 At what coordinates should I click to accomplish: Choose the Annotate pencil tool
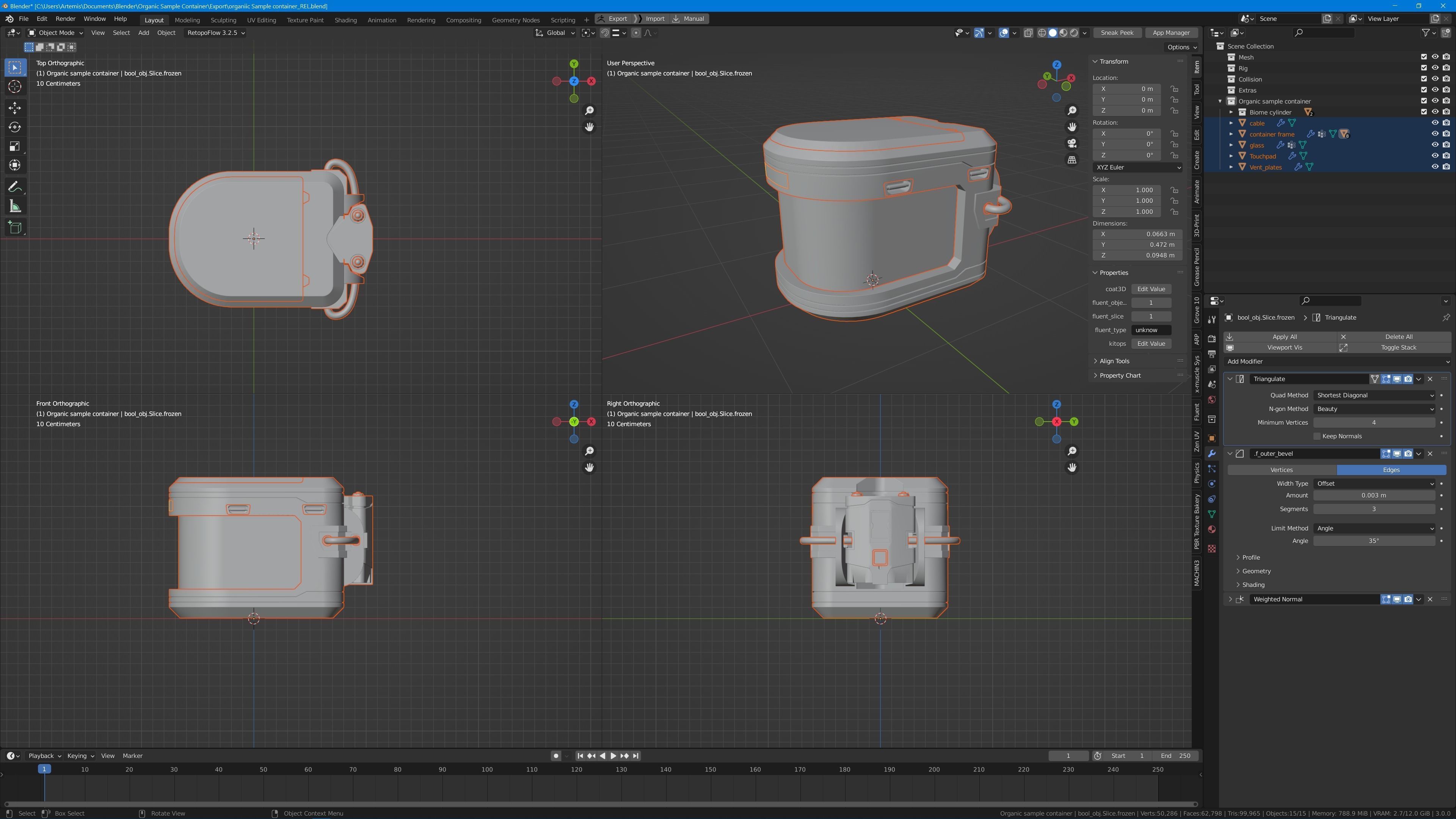click(15, 187)
